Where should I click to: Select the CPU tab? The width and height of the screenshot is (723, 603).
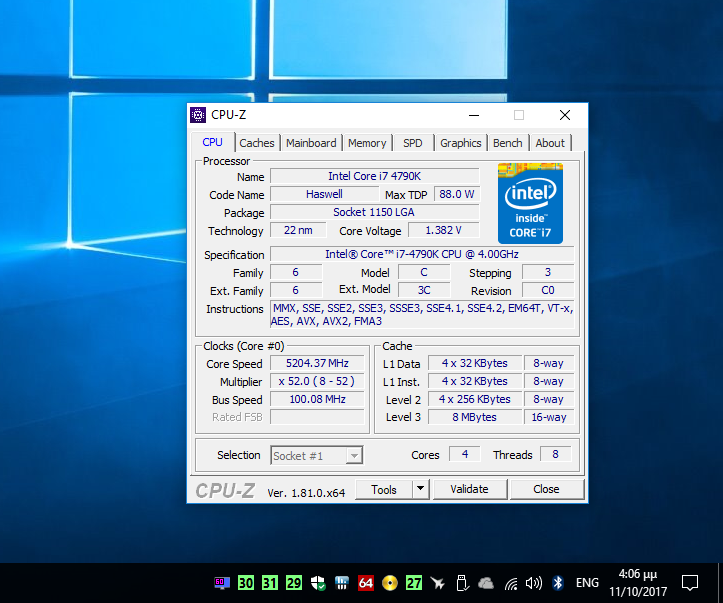coord(213,142)
